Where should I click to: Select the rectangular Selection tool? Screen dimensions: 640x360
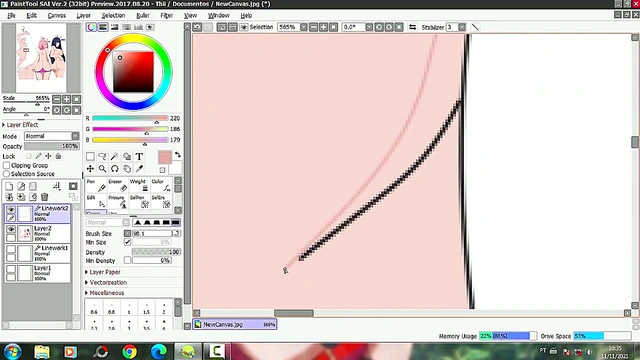(90, 156)
